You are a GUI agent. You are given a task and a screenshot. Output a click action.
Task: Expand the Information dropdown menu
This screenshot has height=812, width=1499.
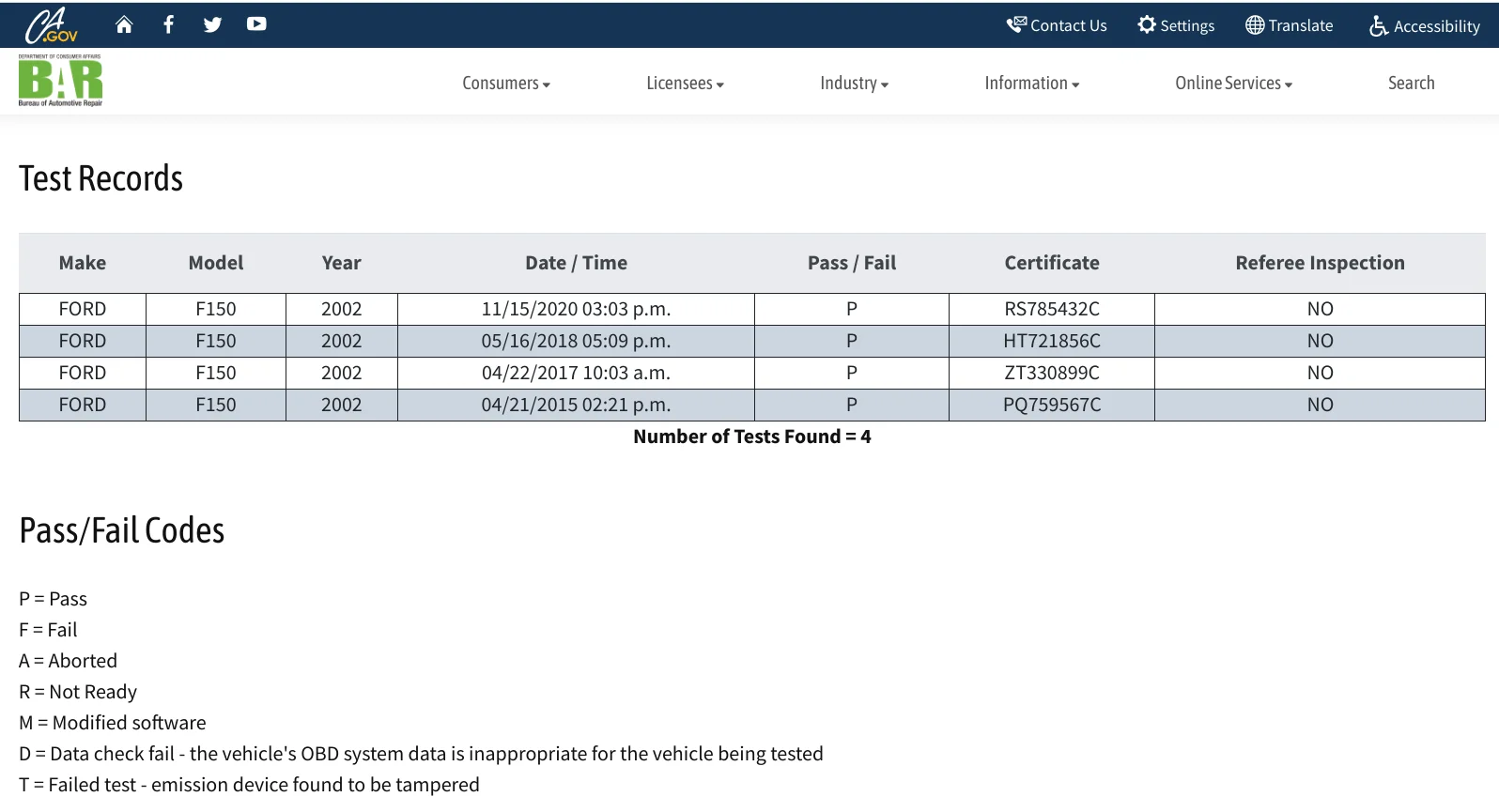point(1032,83)
